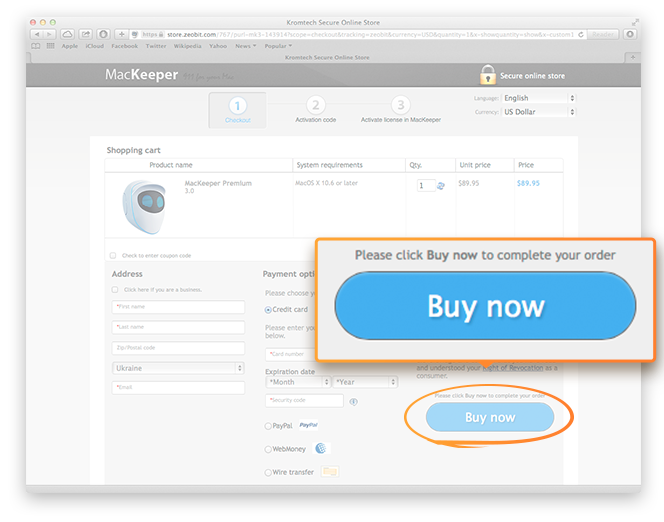Select the Wire transfer radio button

pyautogui.click(x=268, y=472)
